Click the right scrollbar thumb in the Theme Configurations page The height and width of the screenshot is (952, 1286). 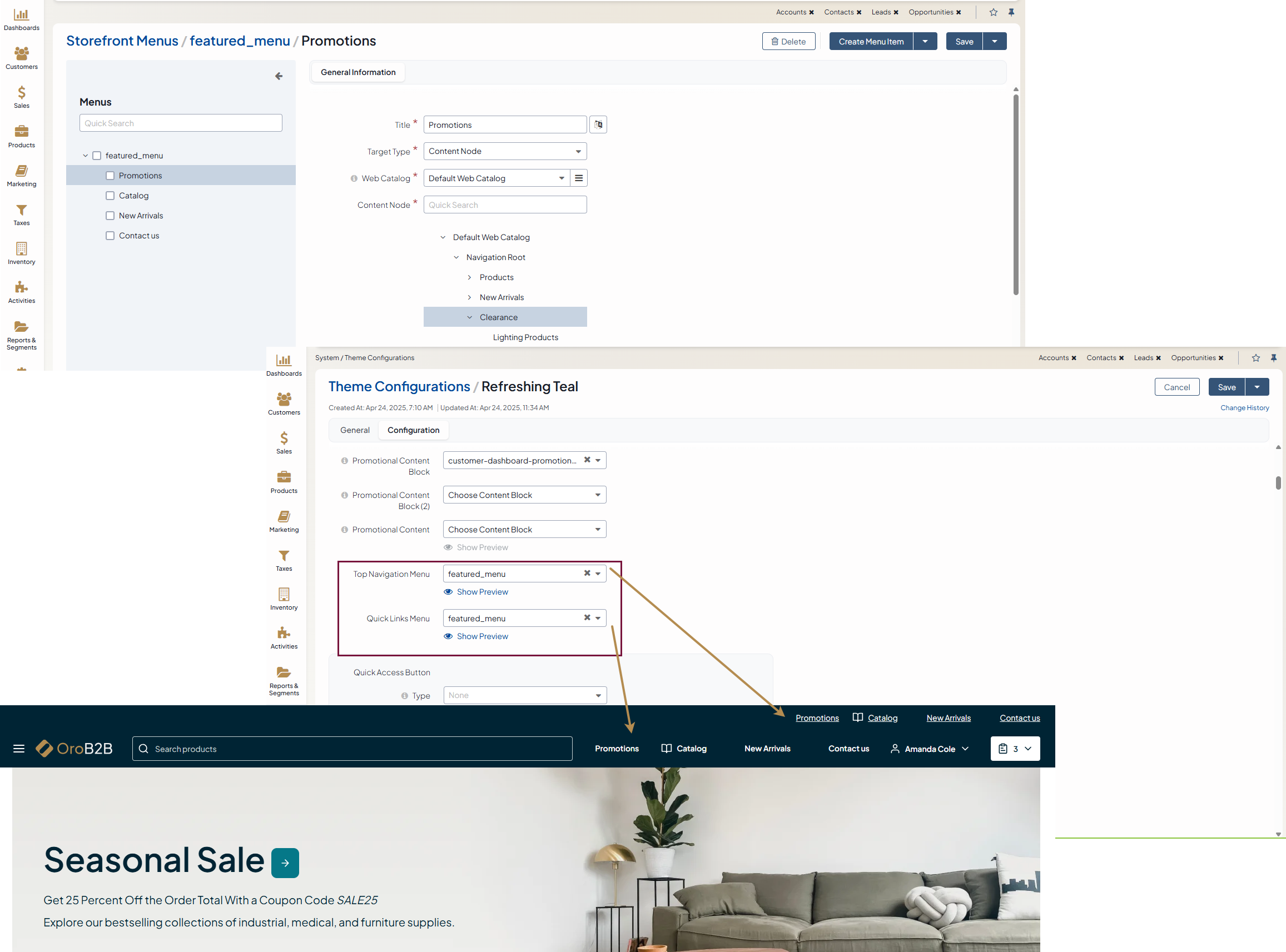1278,482
